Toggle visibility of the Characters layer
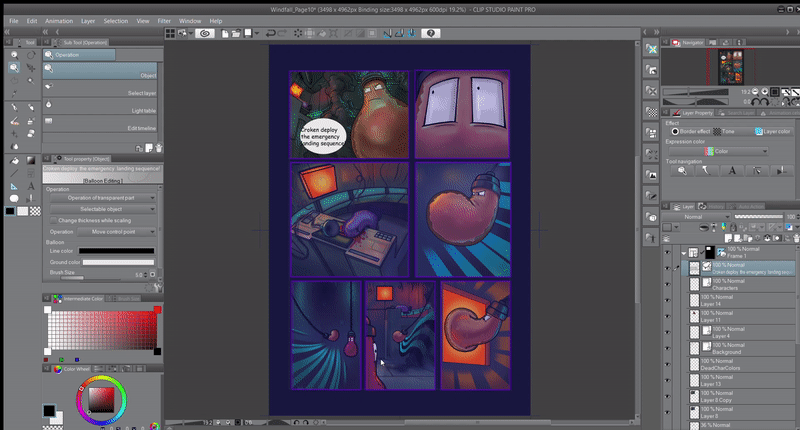 click(667, 286)
